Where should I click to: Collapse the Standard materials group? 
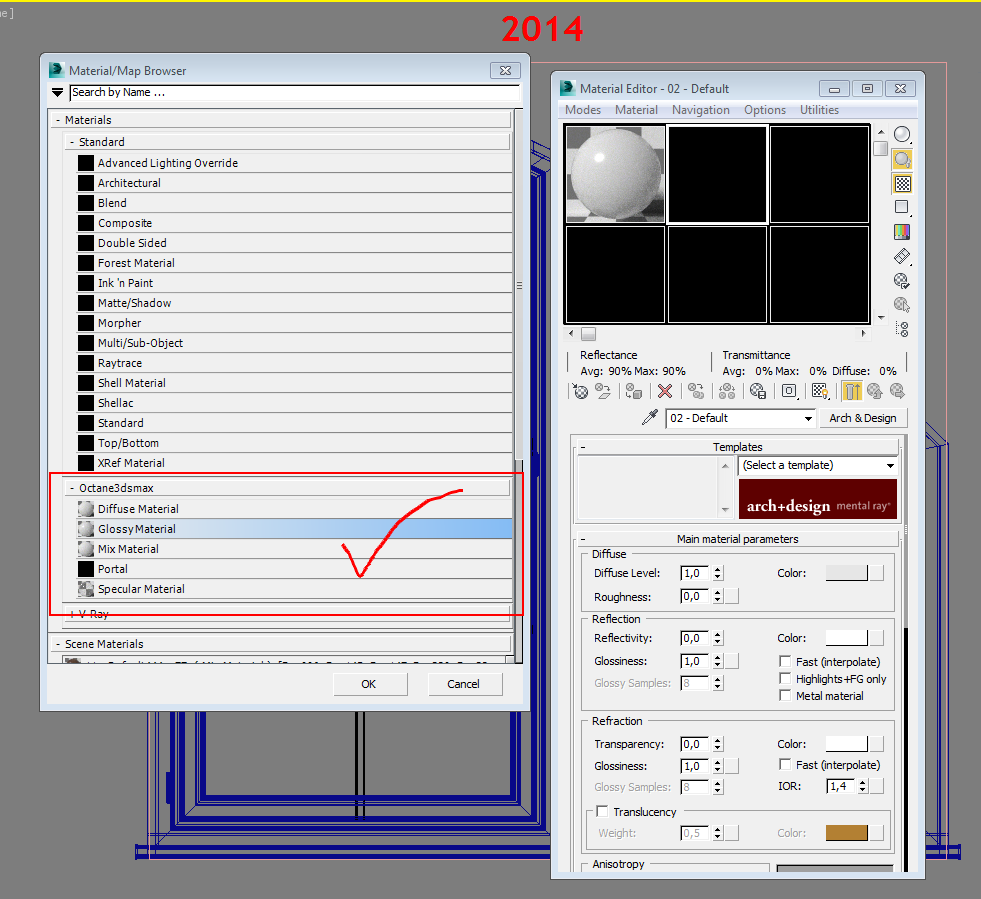pyautogui.click(x=72, y=142)
